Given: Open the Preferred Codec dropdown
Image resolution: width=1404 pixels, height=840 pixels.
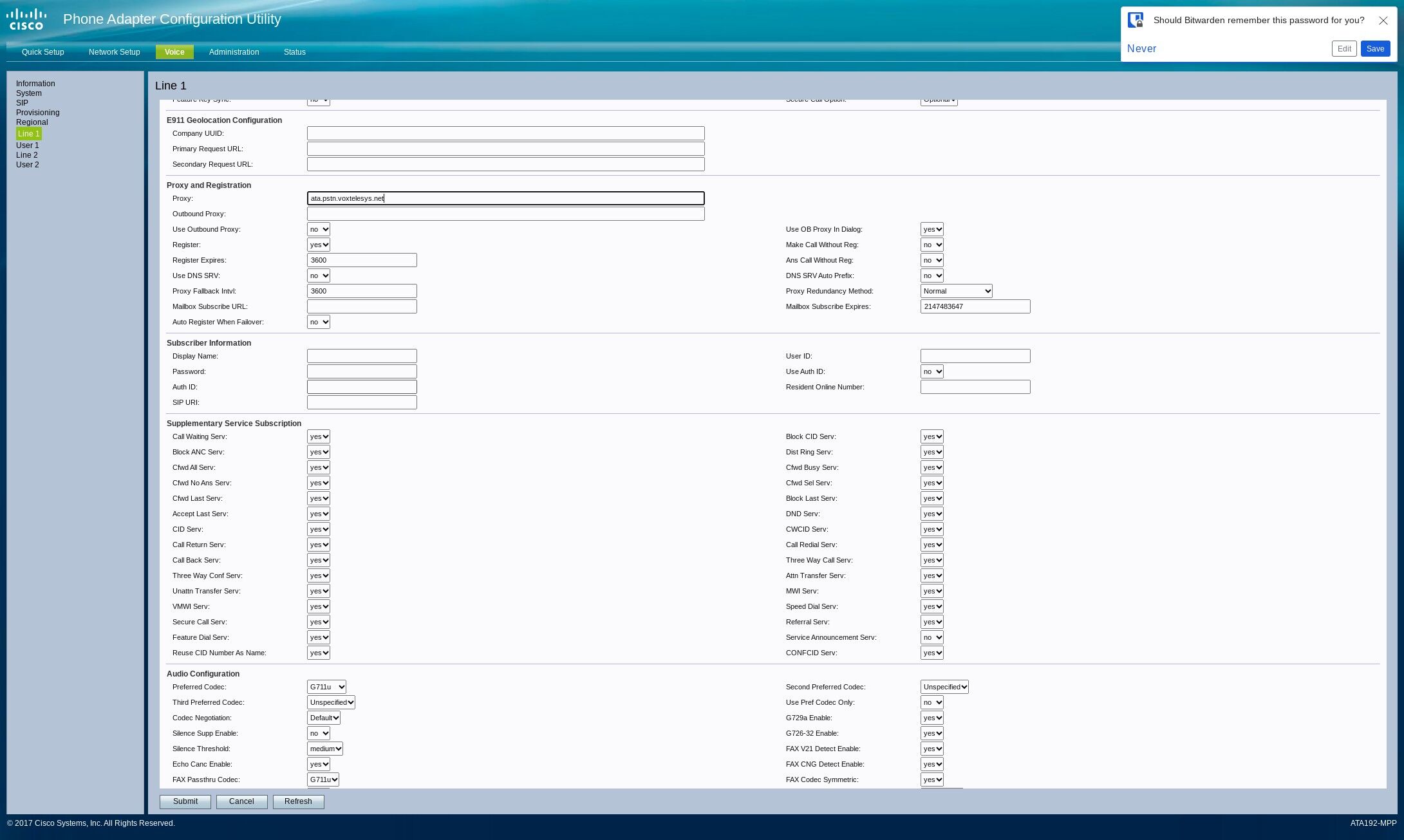Looking at the screenshot, I should click(x=326, y=687).
